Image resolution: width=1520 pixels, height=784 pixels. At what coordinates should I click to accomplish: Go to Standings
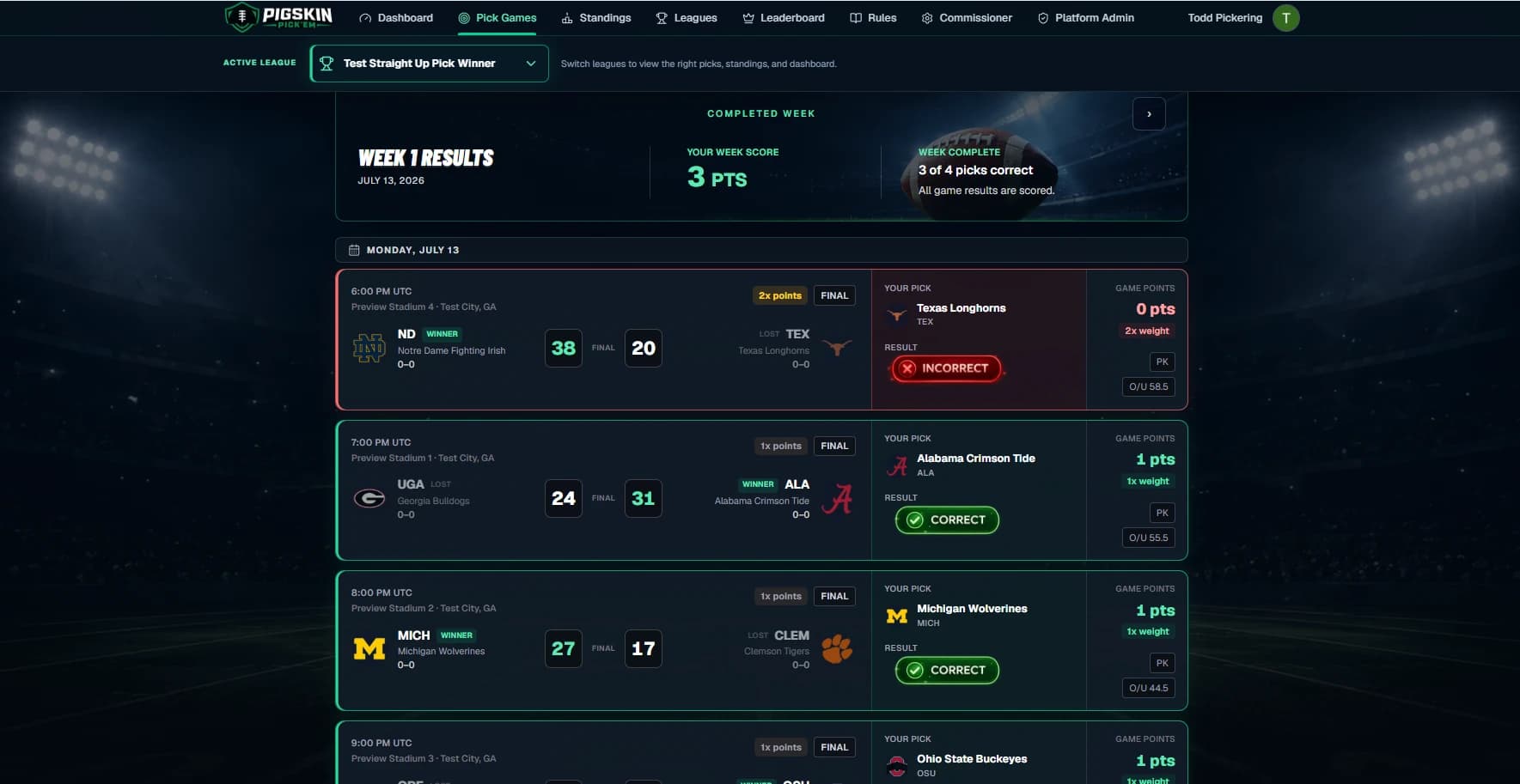[596, 18]
